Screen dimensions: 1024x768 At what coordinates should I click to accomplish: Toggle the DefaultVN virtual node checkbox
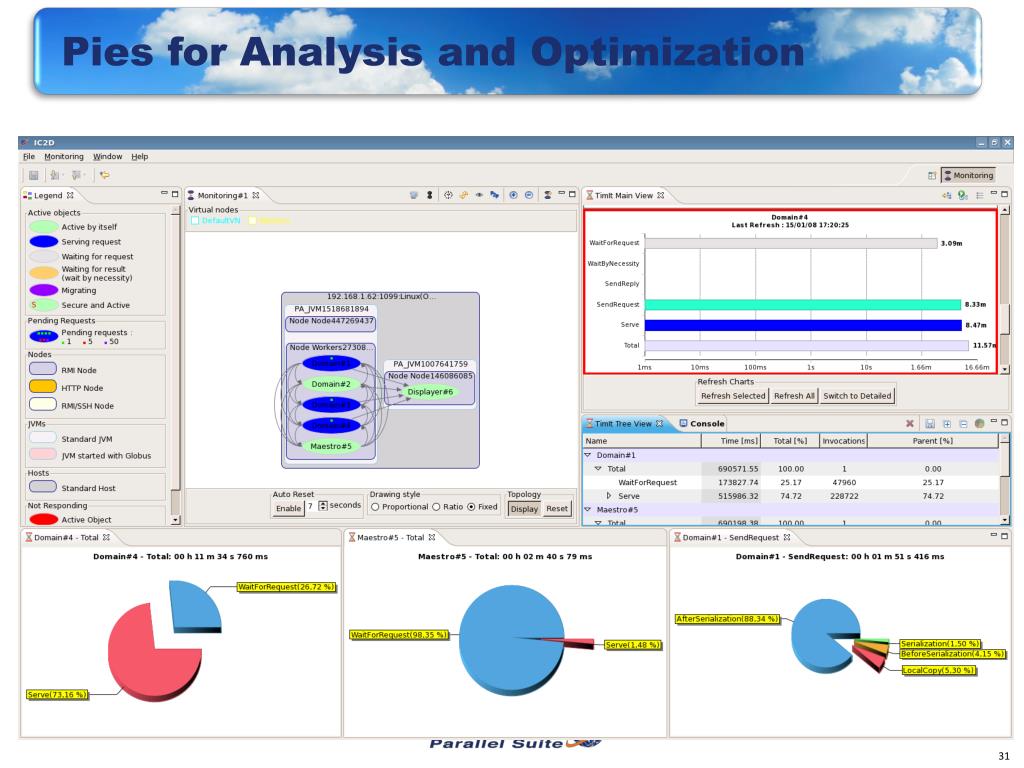pyautogui.click(x=195, y=221)
